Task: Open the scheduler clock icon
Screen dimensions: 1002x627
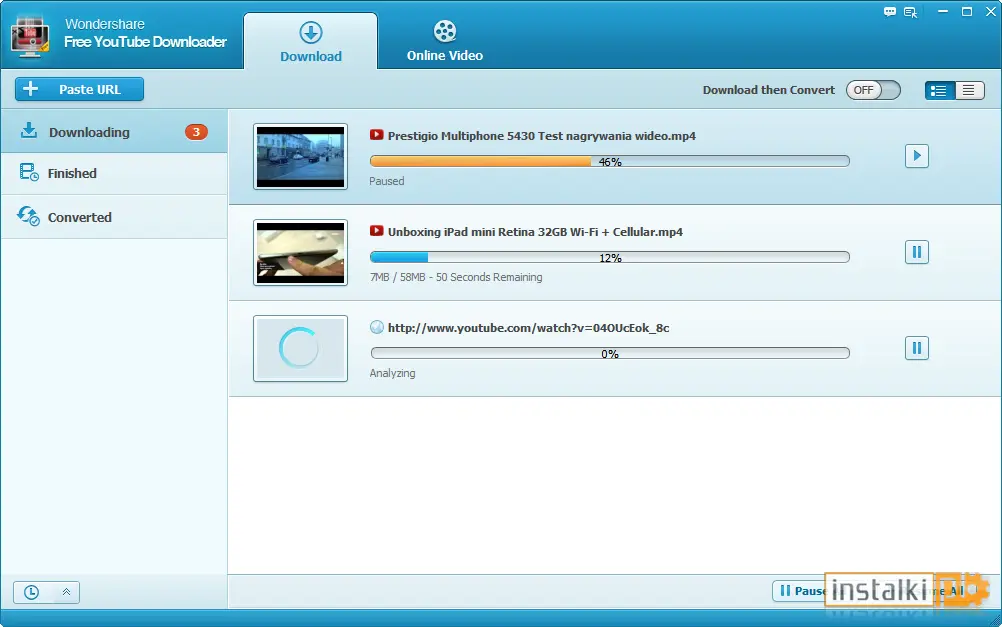Action: coord(31,592)
